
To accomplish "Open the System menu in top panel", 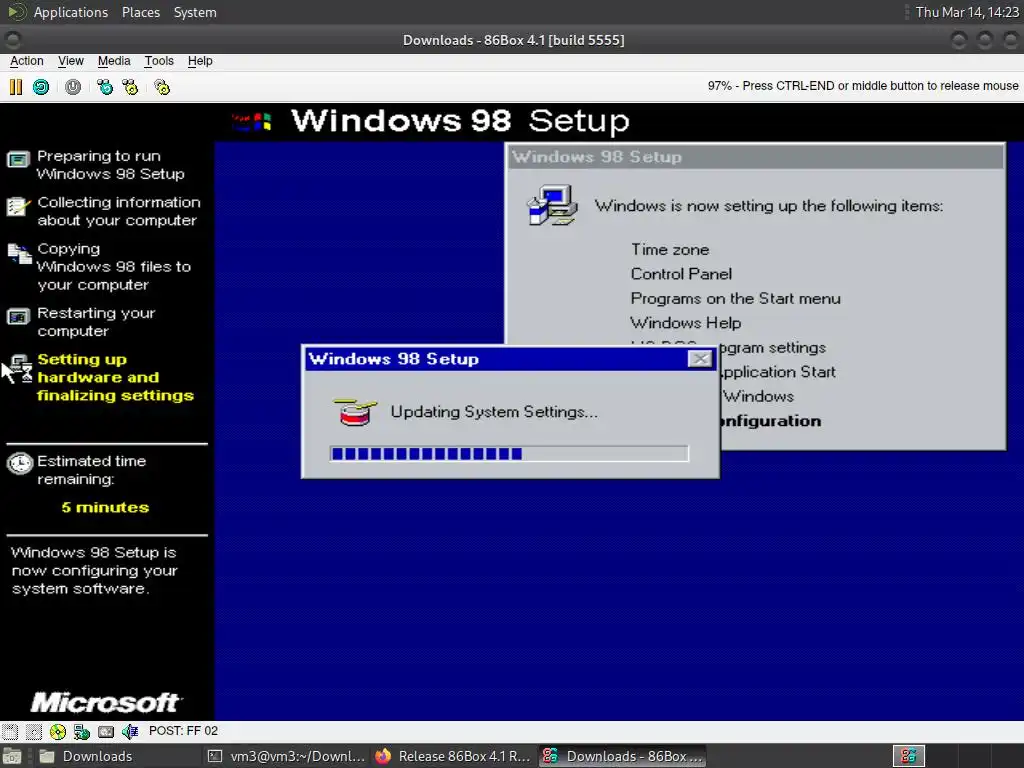I will coord(195,12).
